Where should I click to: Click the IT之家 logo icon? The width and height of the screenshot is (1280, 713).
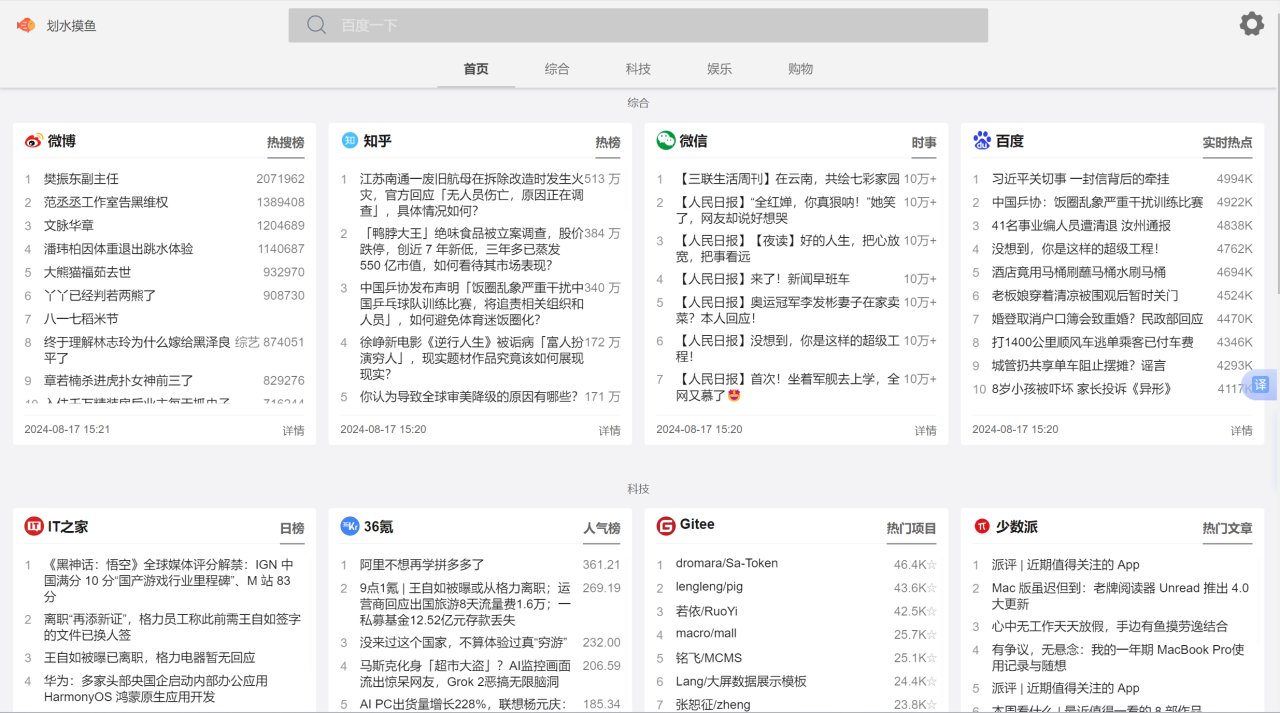click(x=34, y=526)
